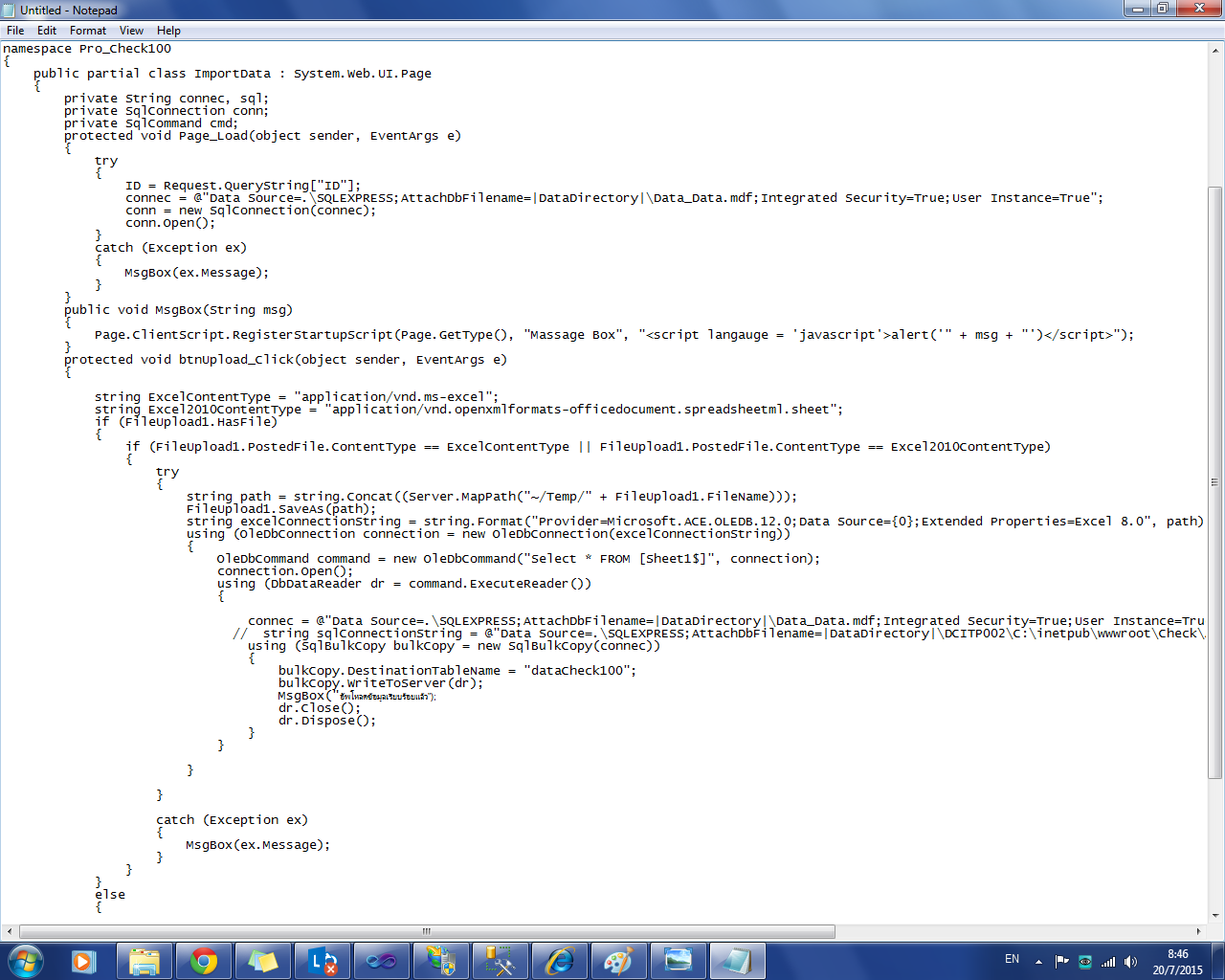This screenshot has width=1225, height=980.
Task: Click the 'dr.Dispose();' line
Action: [x=327, y=721]
